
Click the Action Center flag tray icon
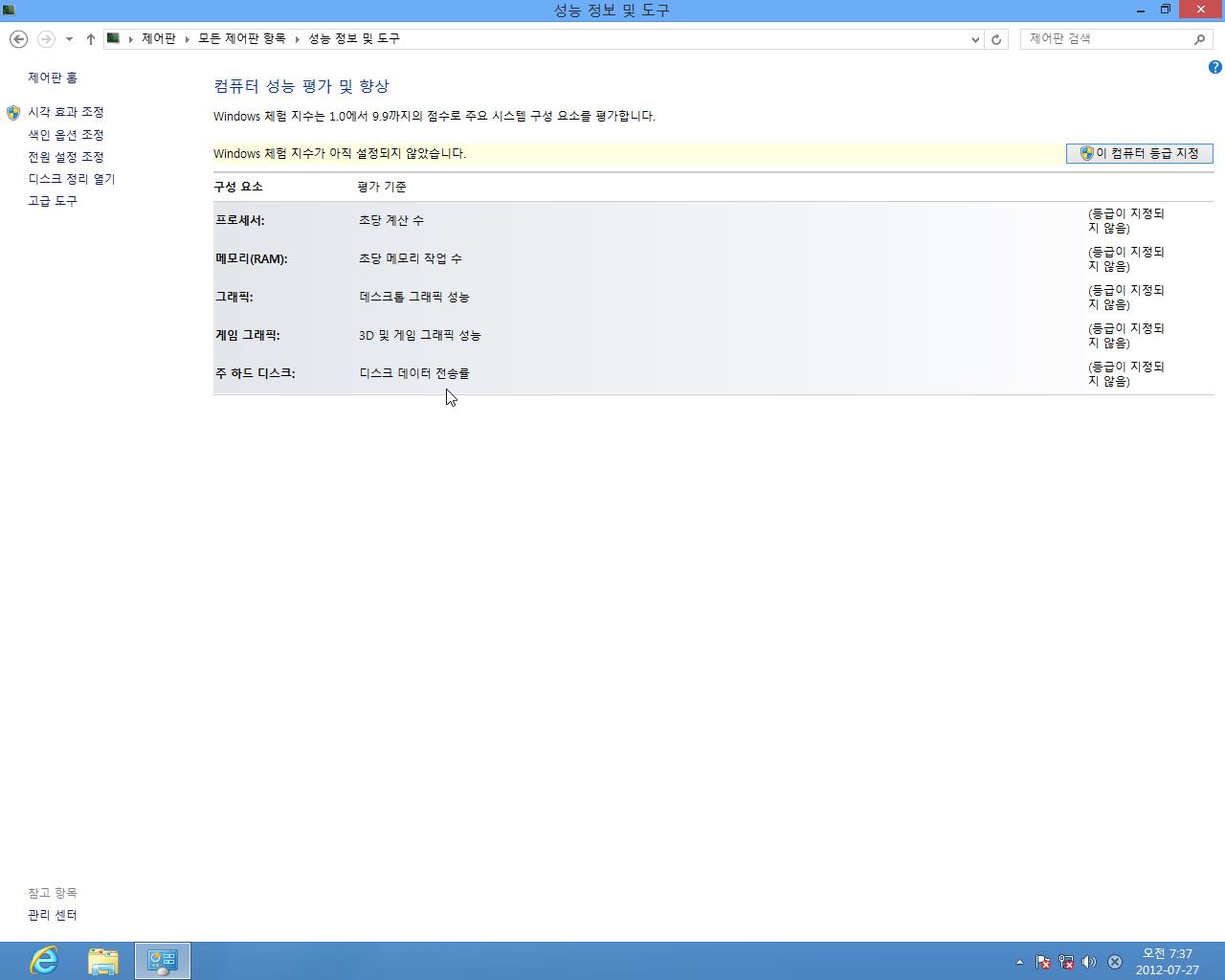pos(1043,962)
